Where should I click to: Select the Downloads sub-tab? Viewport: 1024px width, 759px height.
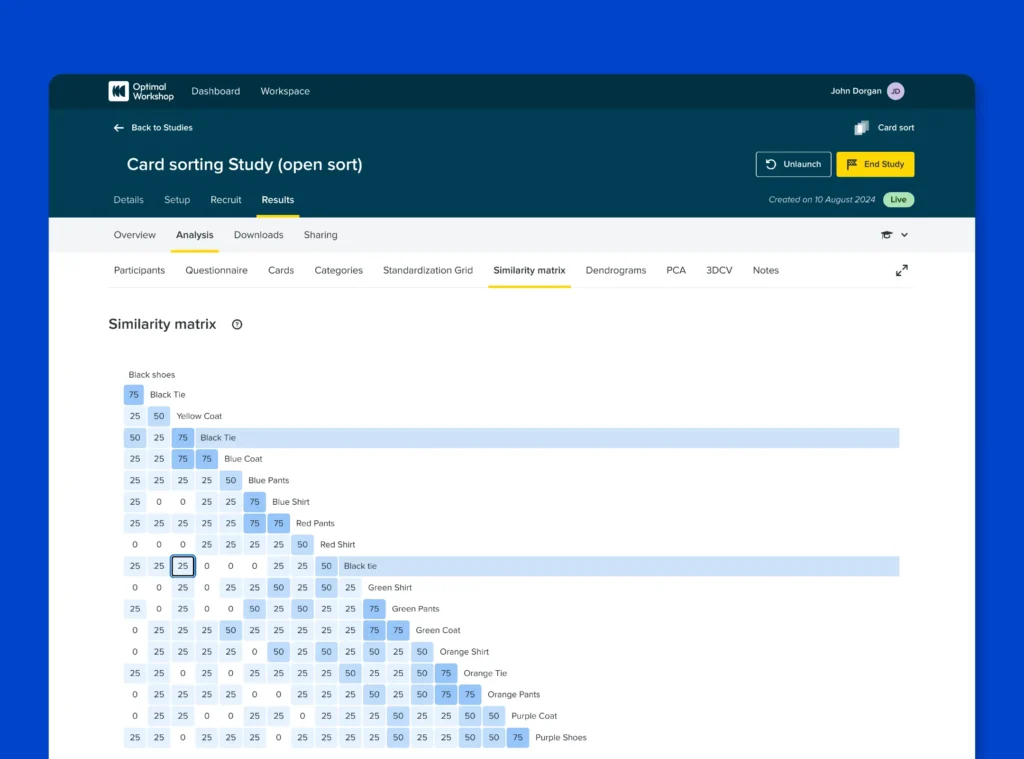tap(259, 235)
